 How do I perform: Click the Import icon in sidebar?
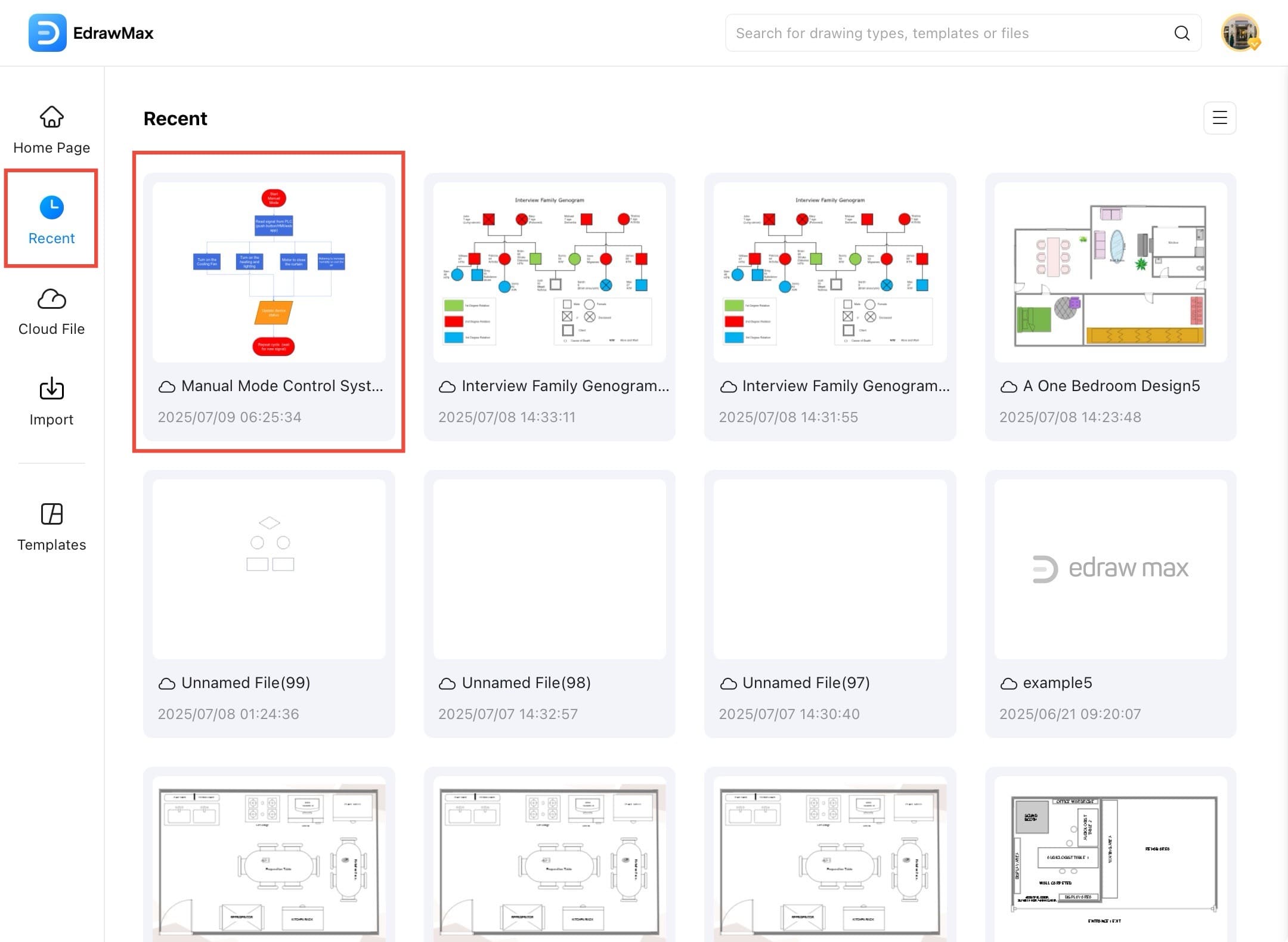[x=52, y=389]
